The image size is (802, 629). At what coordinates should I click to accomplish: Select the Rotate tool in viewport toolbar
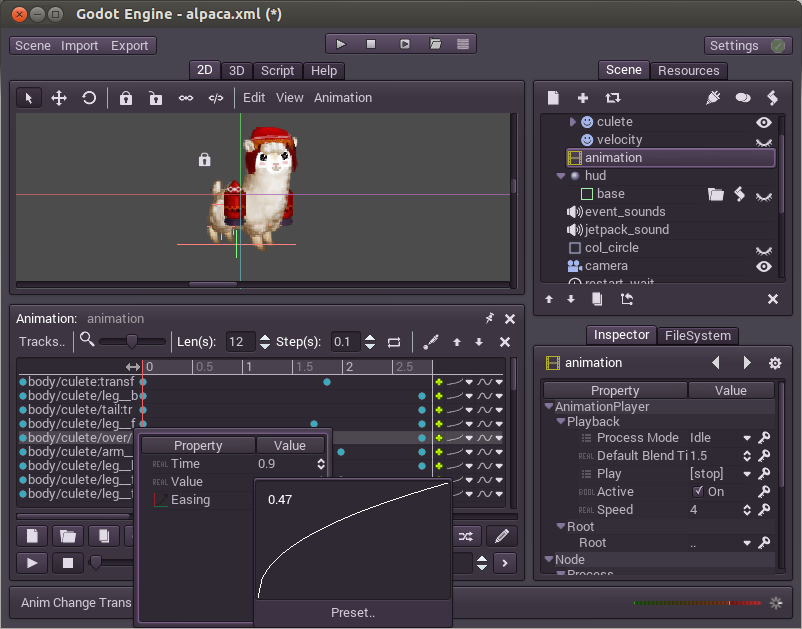click(89, 98)
